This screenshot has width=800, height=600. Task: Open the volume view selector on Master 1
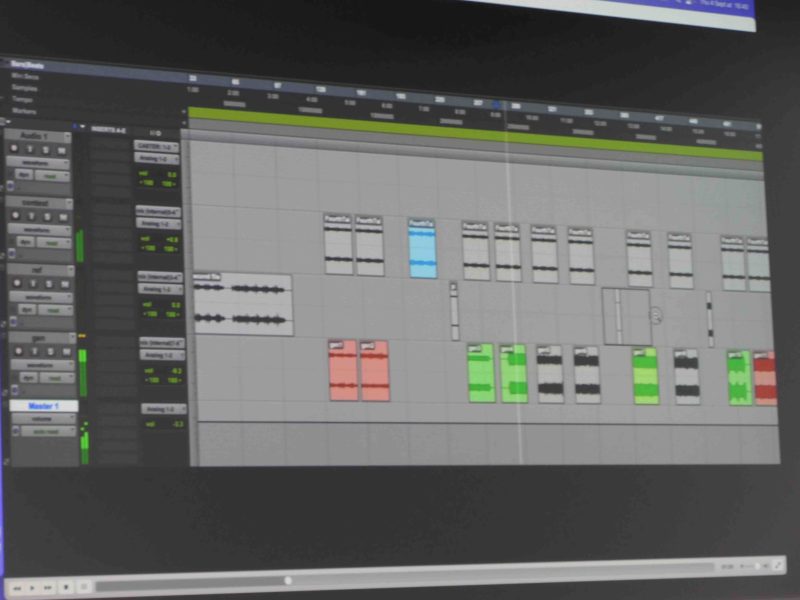coord(42,419)
